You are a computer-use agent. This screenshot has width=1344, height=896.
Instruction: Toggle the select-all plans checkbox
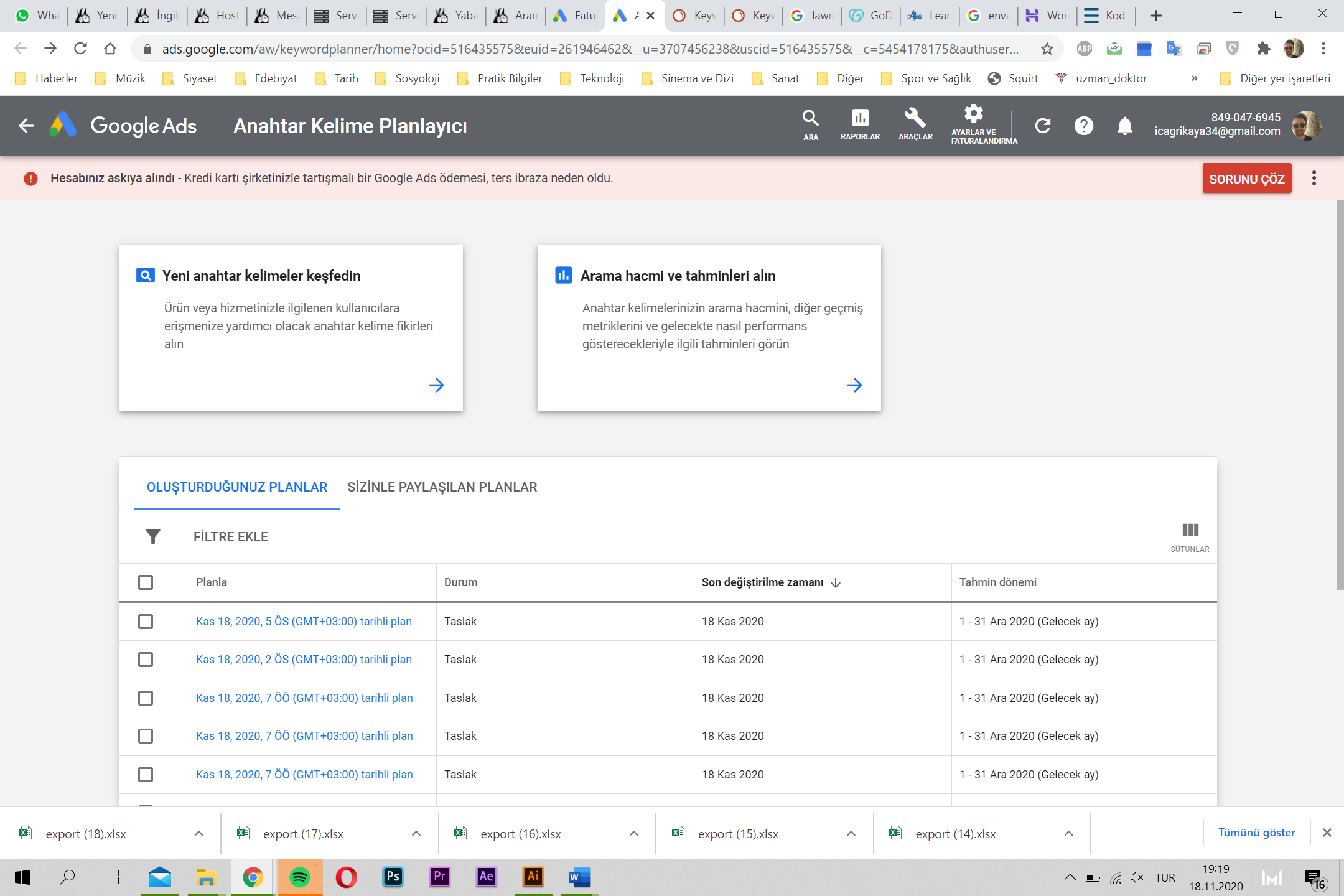click(146, 582)
